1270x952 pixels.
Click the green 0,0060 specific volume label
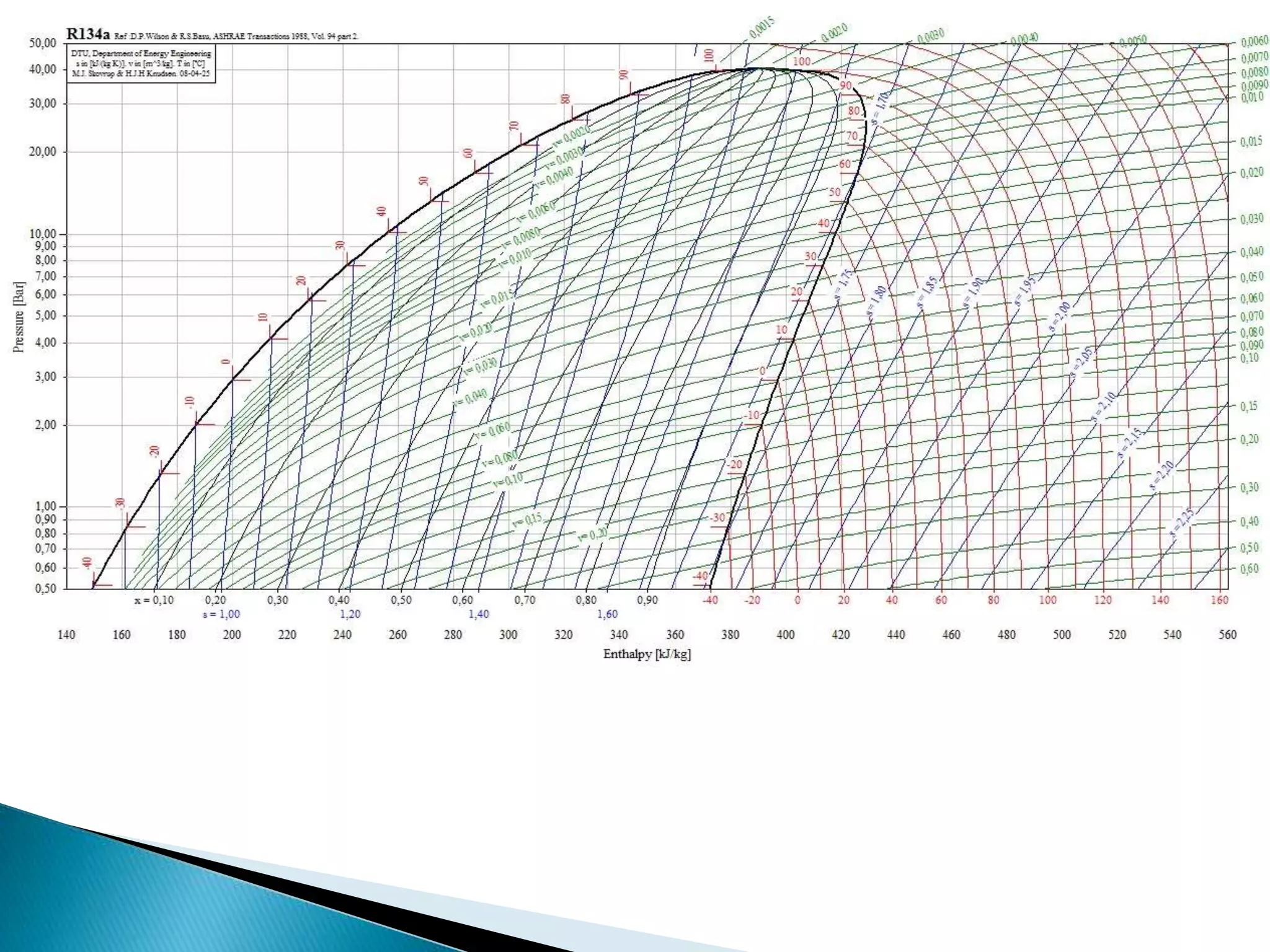(x=1250, y=43)
